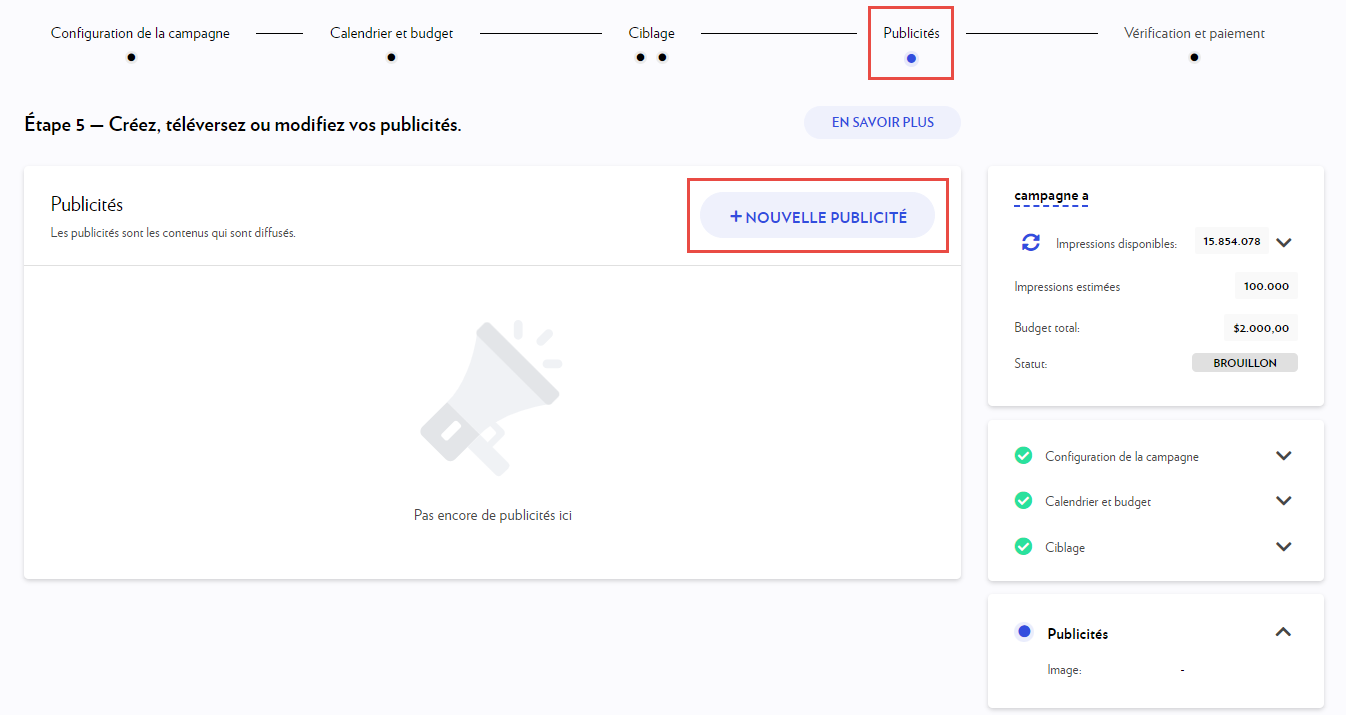Expand Configuration de la campagne summary section

tap(1284, 456)
